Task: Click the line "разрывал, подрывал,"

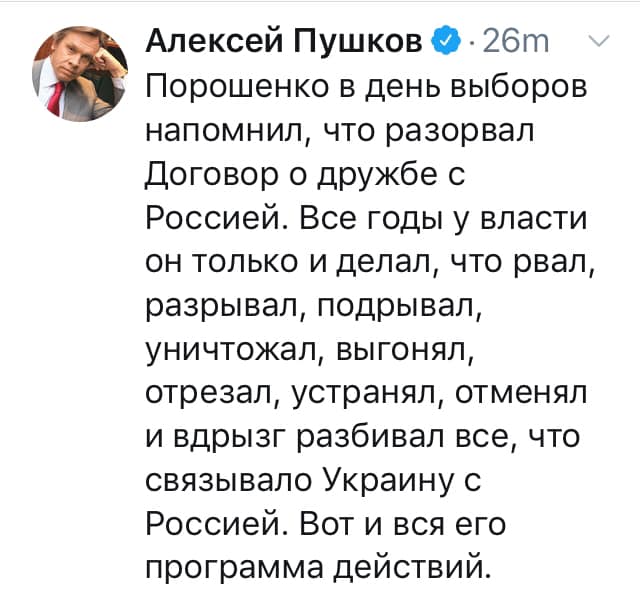Action: pyautogui.click(x=314, y=307)
